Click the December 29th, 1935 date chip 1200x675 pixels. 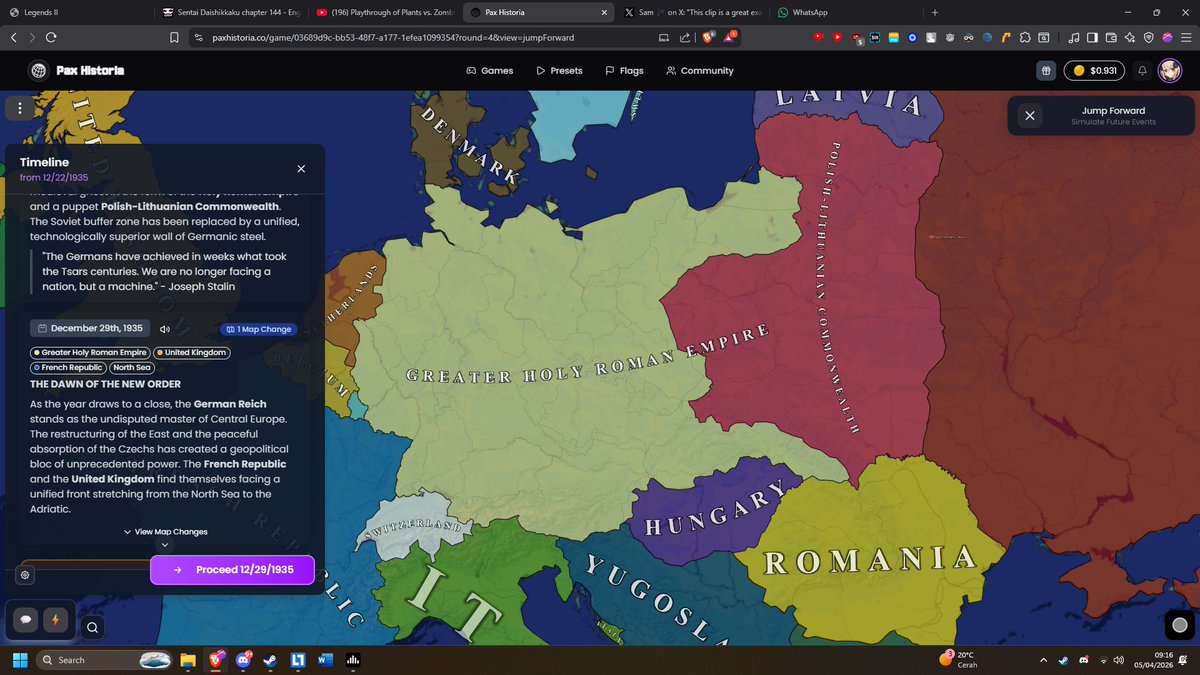coord(89,329)
